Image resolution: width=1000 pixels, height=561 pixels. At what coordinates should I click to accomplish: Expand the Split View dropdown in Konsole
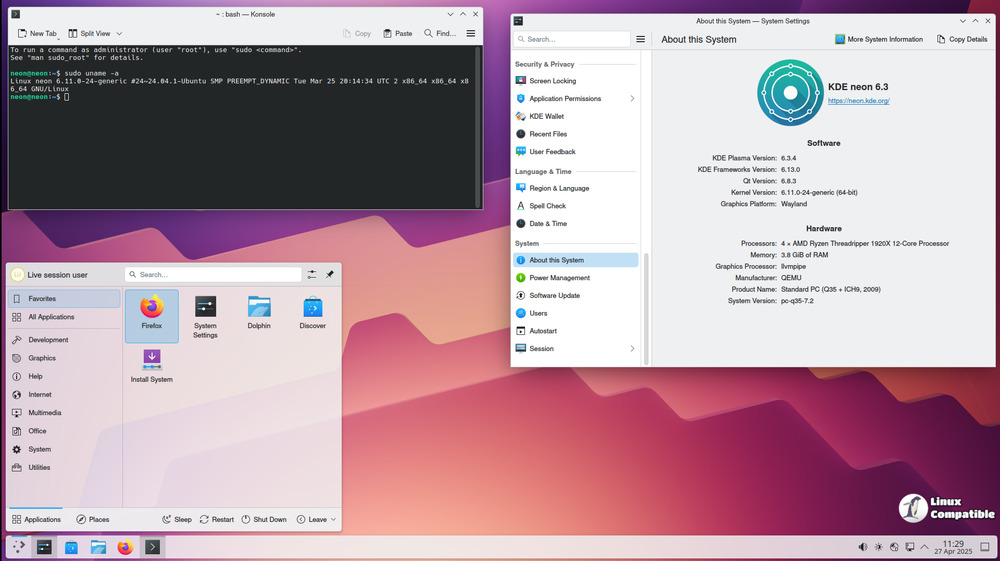pyautogui.click(x=120, y=33)
